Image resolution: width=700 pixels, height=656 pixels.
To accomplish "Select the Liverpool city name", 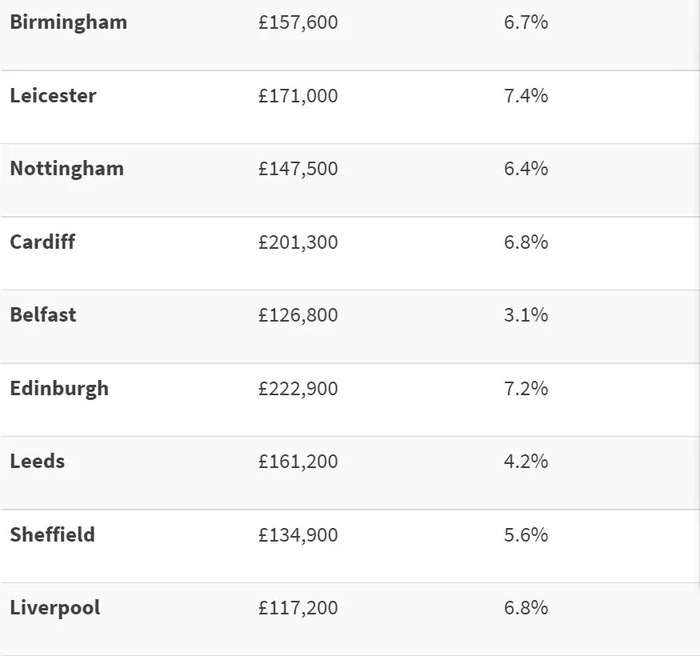I will (x=55, y=608).
